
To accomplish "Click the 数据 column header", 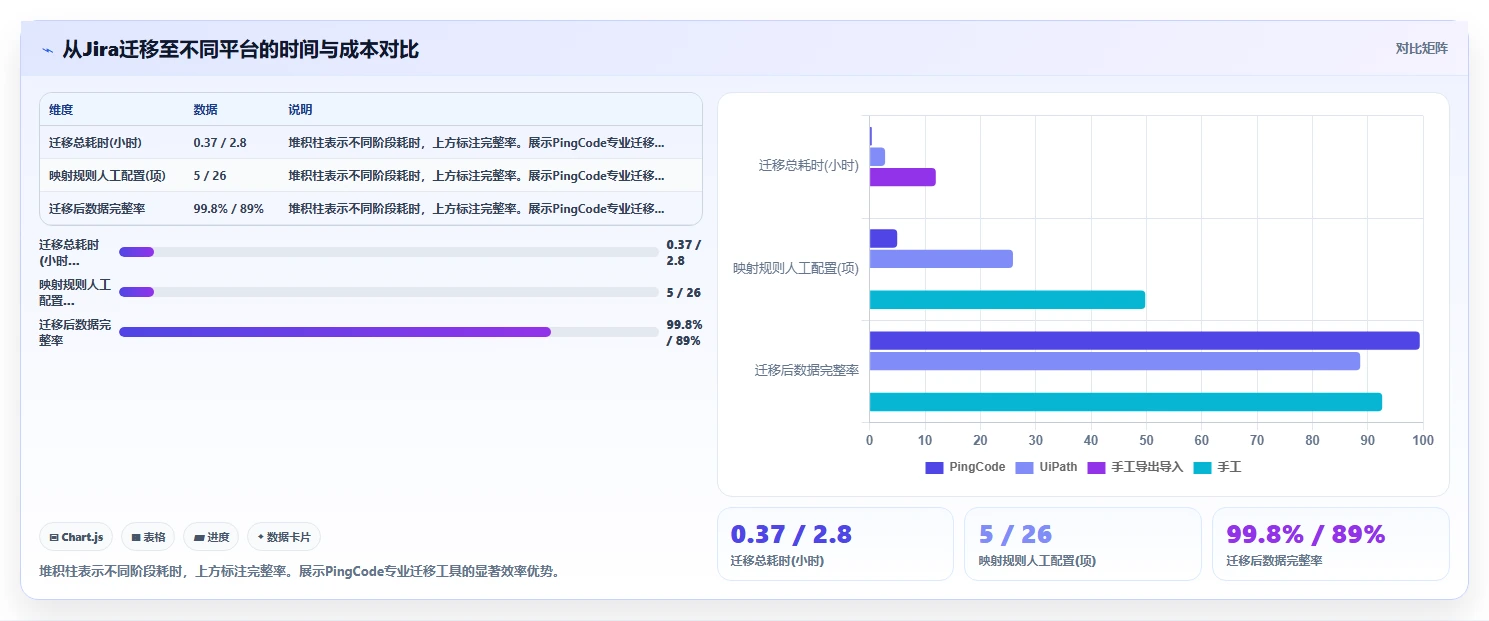I will point(205,110).
